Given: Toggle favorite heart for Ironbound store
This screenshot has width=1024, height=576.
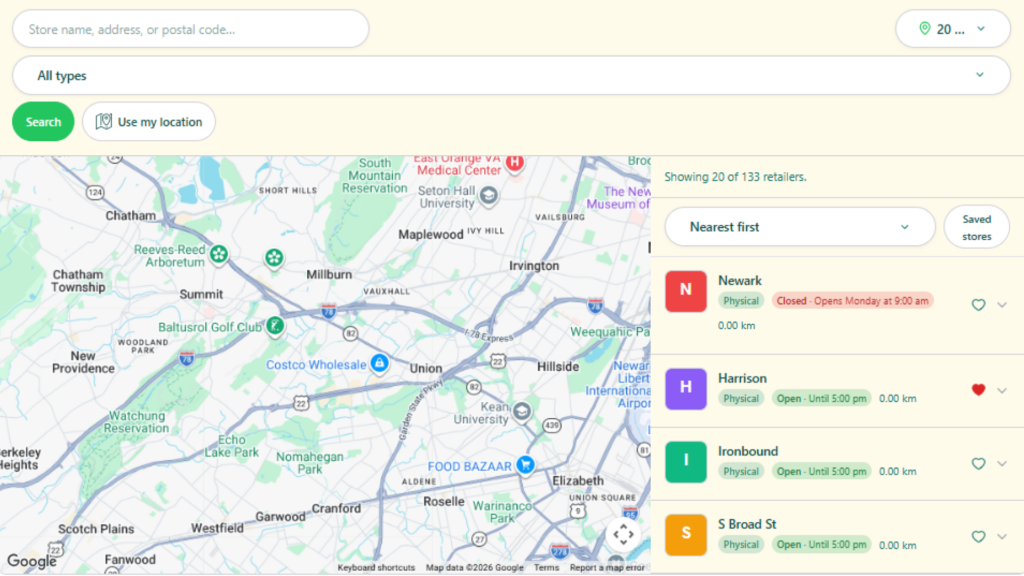Looking at the screenshot, I should (978, 463).
